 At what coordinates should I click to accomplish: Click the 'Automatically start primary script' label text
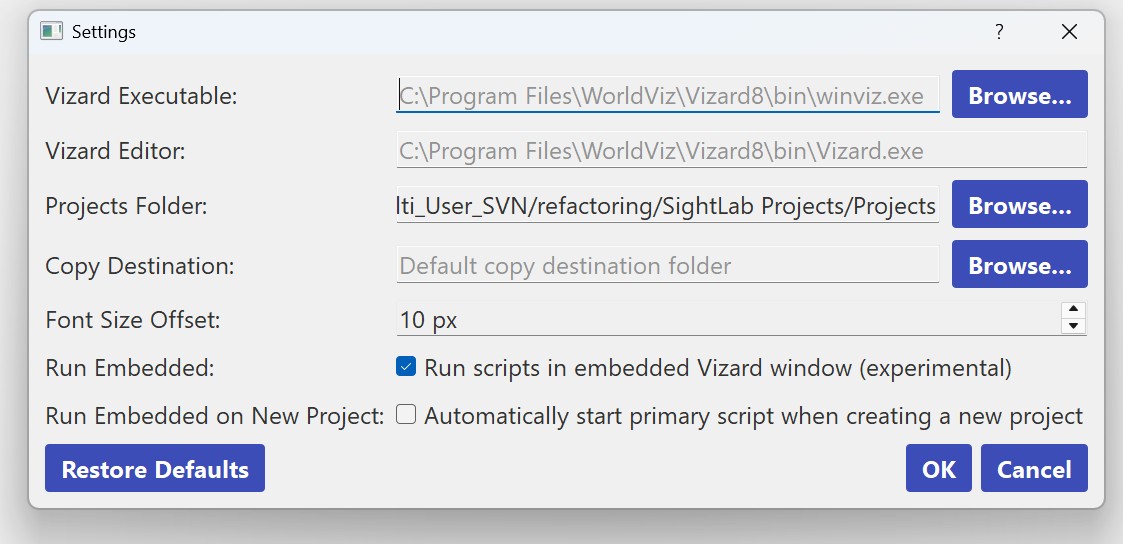click(x=753, y=415)
